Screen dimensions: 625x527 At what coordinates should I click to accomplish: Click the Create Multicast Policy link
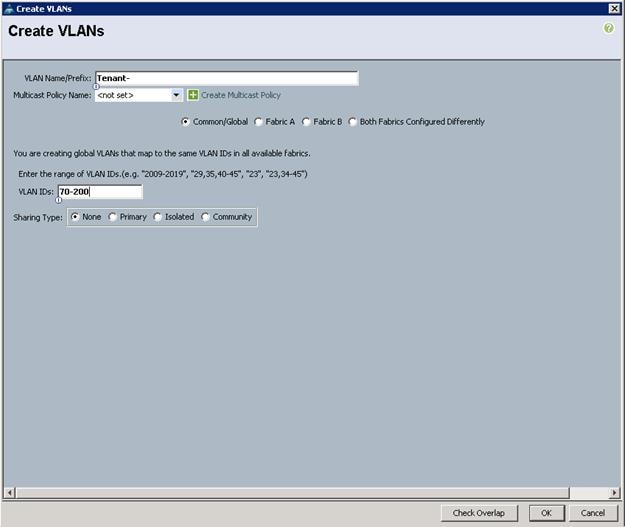[x=241, y=95]
